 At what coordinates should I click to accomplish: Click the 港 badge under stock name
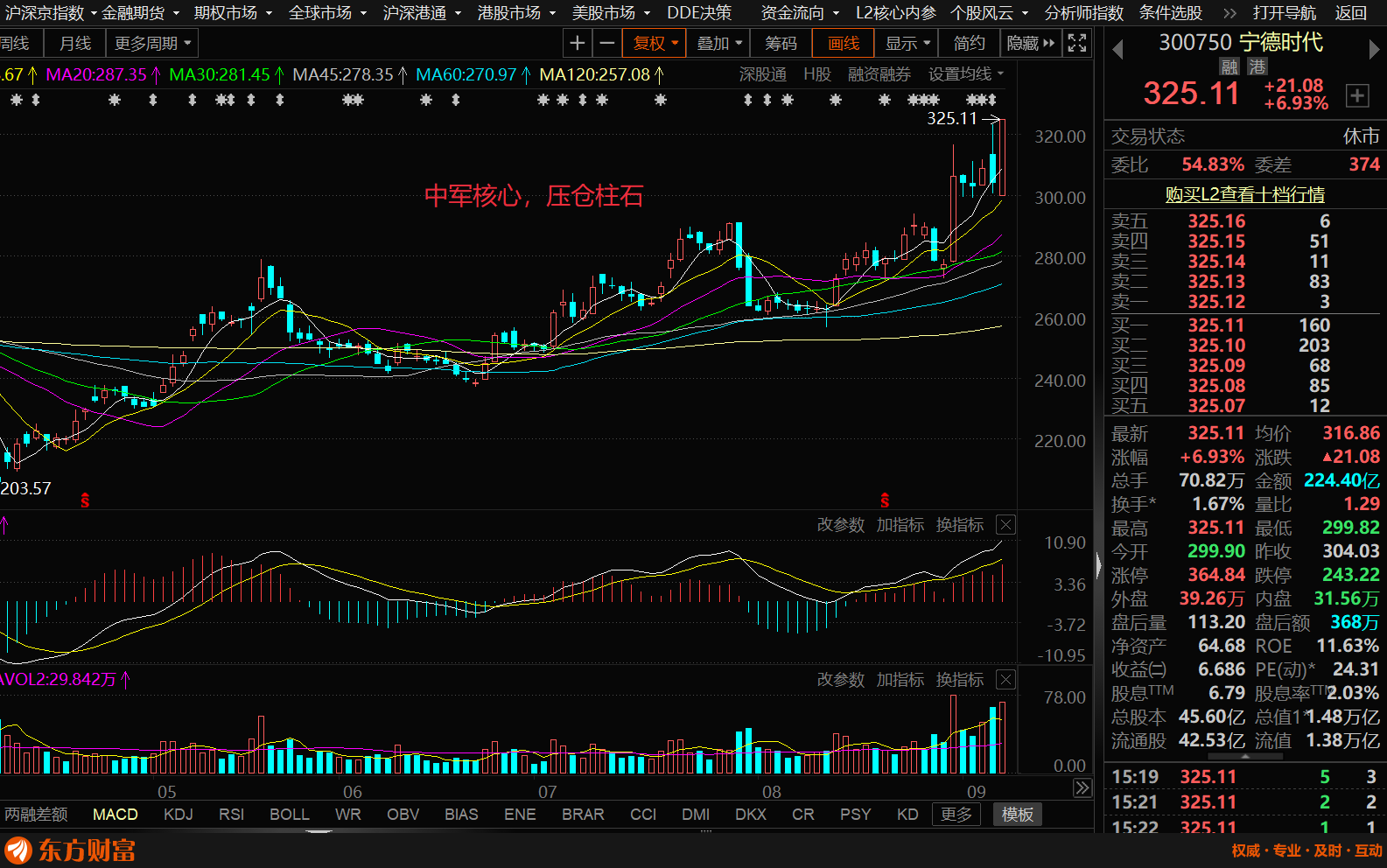[x=1257, y=66]
